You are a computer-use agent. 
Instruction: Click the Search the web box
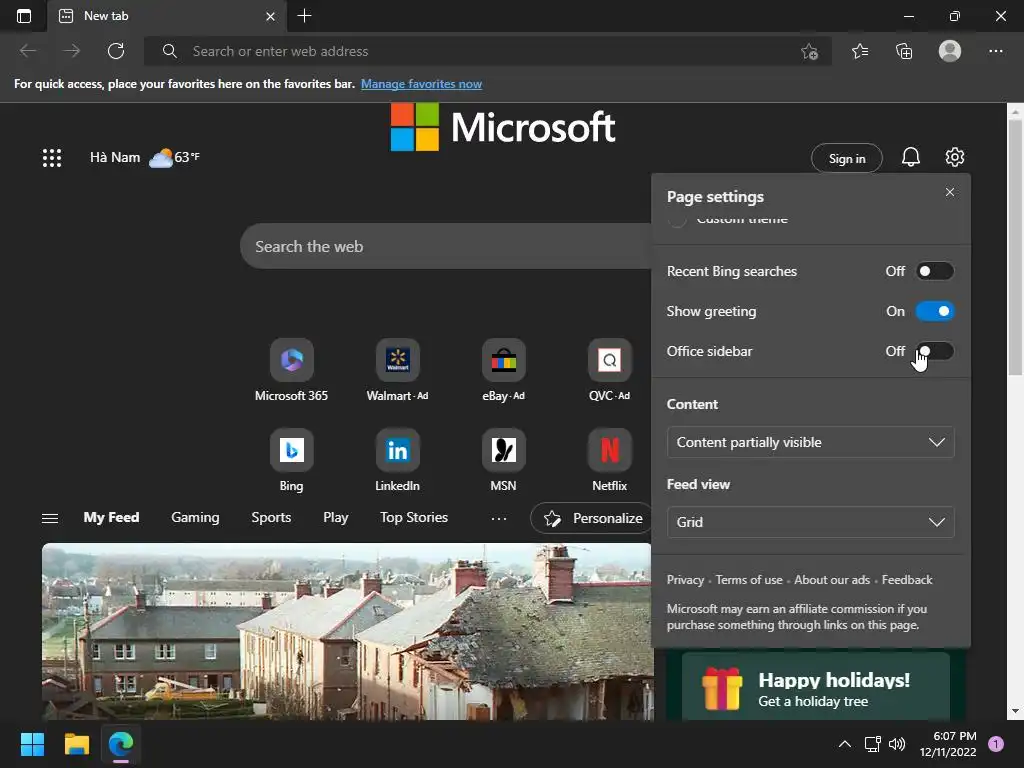click(446, 246)
